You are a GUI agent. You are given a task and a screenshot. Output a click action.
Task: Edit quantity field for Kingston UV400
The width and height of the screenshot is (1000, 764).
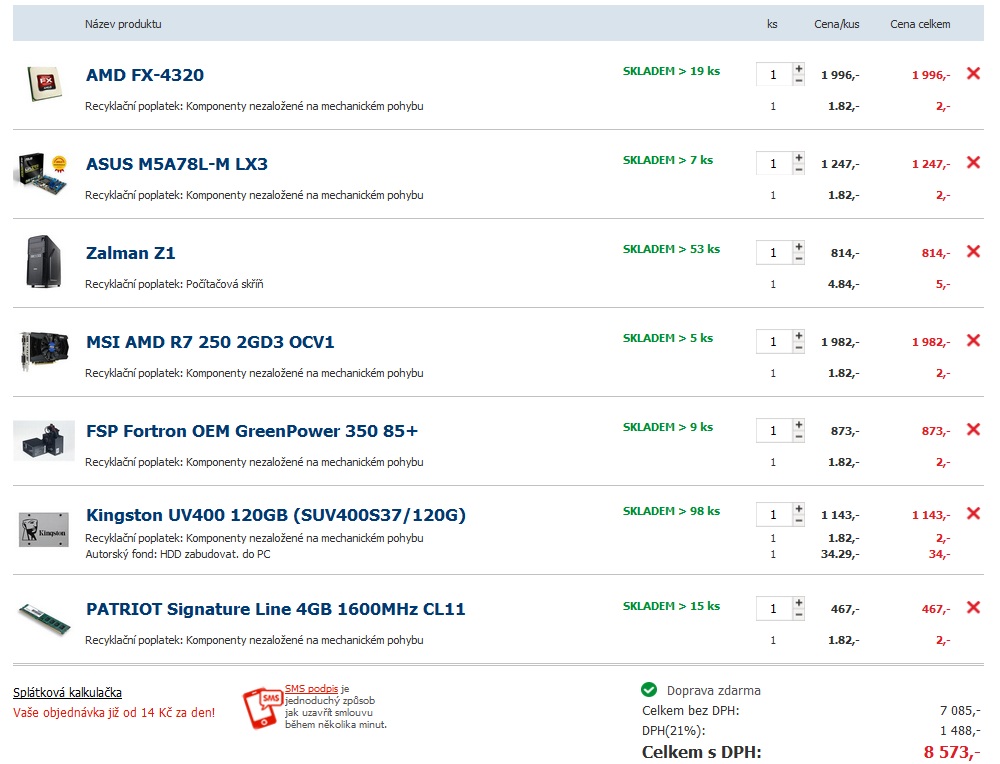pyautogui.click(x=773, y=515)
